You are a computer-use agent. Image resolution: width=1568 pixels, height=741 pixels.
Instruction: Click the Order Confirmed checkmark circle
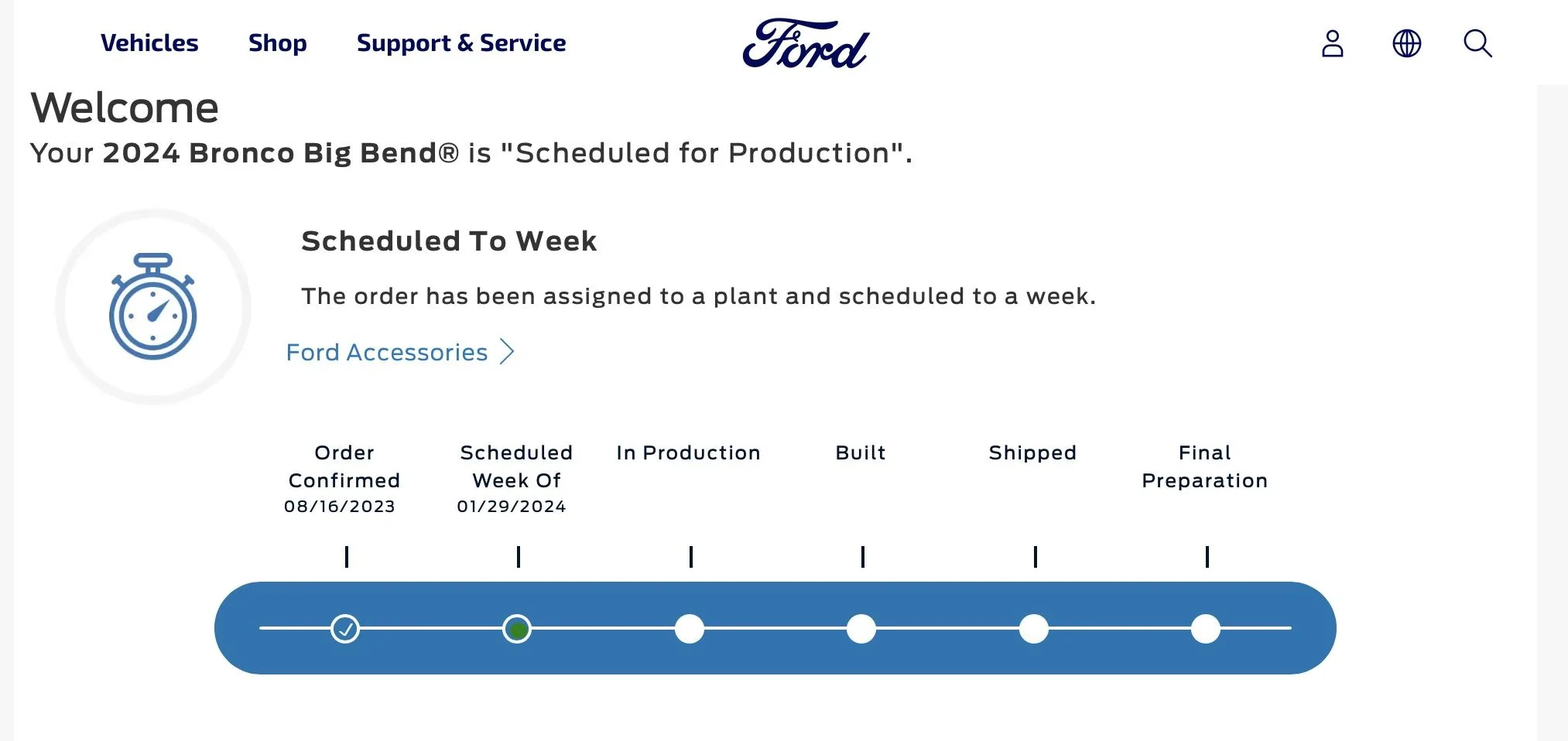click(345, 629)
